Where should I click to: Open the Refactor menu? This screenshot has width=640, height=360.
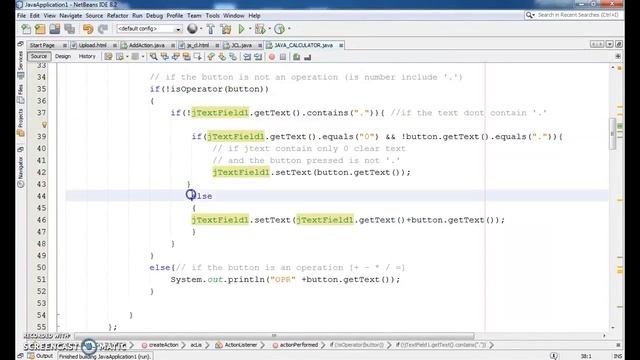pos(118,16)
